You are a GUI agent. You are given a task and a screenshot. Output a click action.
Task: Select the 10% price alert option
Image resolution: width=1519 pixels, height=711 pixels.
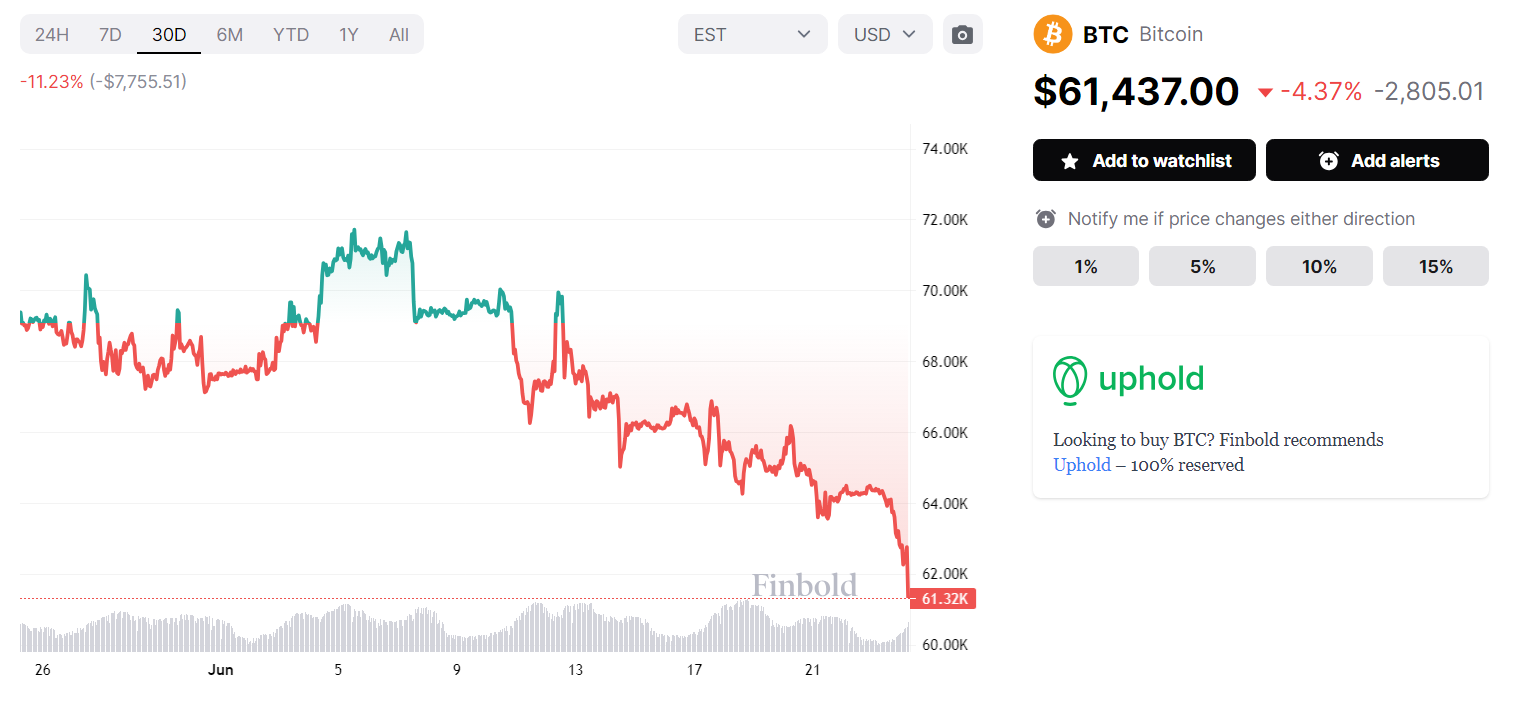point(1319,266)
